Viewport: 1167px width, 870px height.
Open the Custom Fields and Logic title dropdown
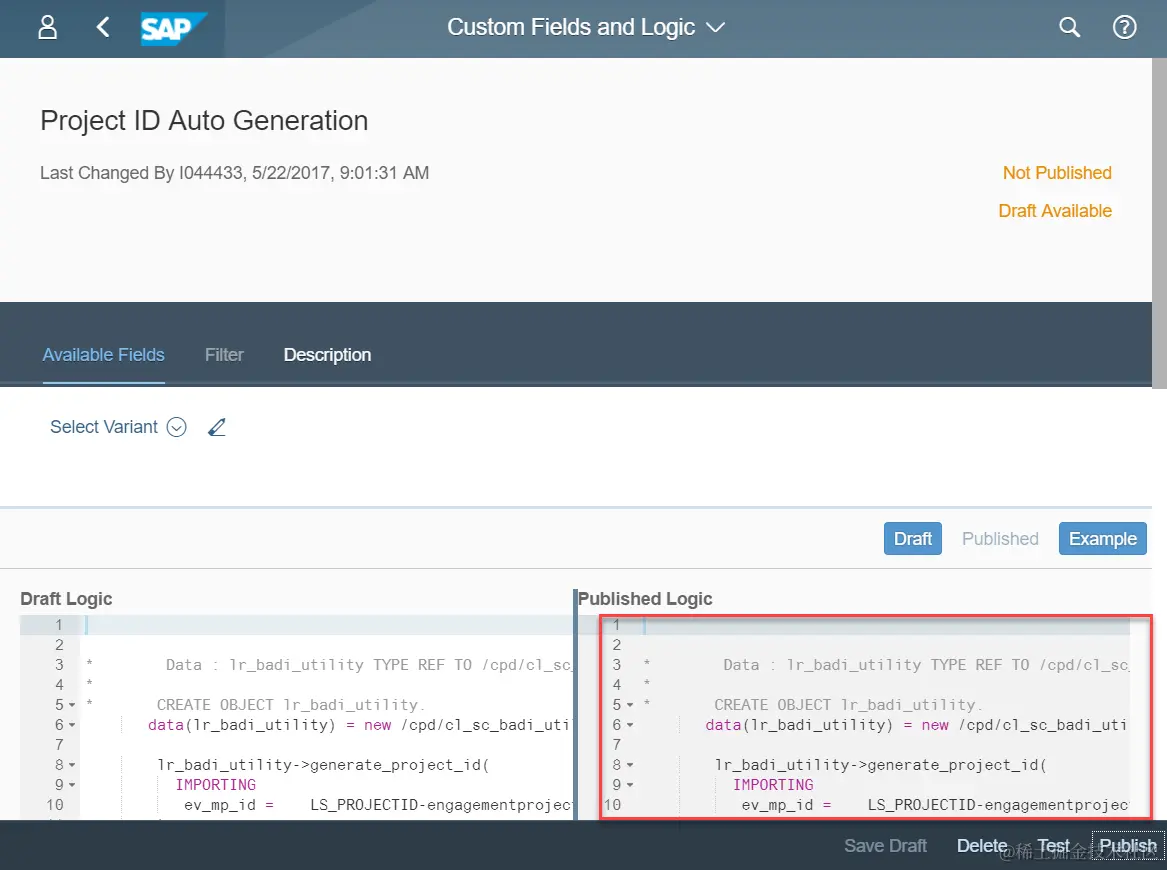pyautogui.click(x=714, y=28)
